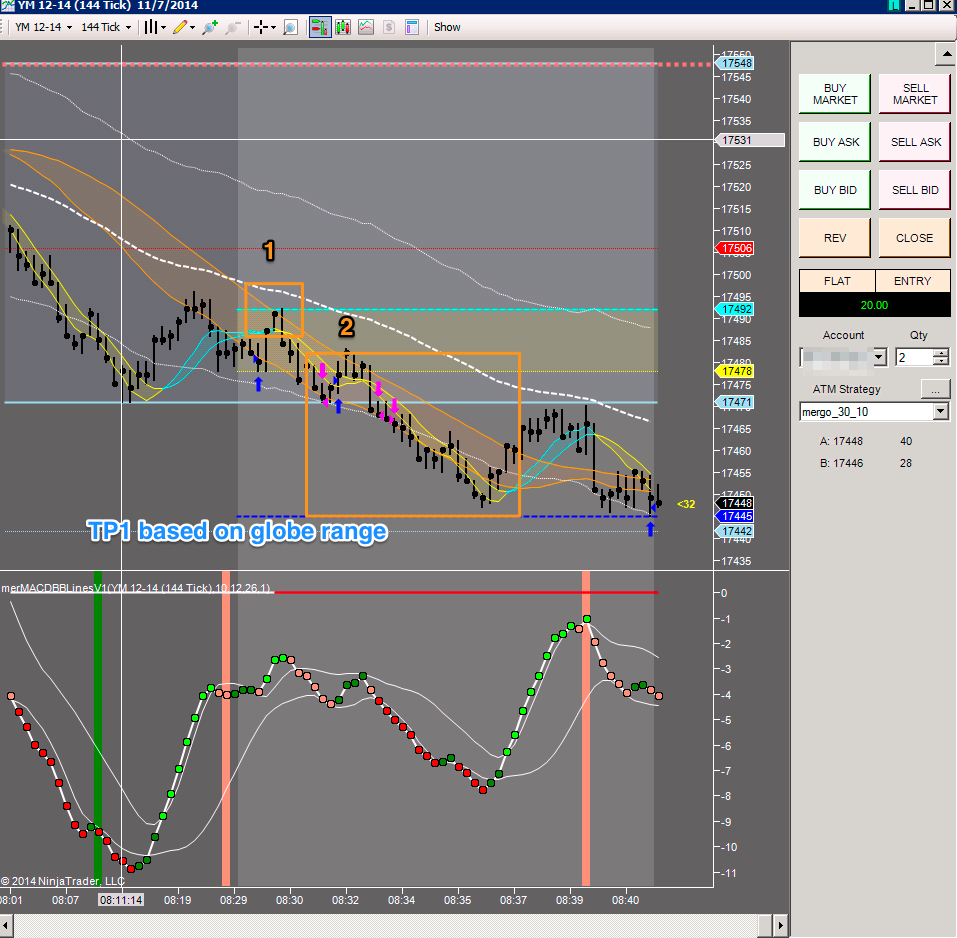The image size is (957, 938).
Task: Click the zoom out magnifier icon
Action: point(233,27)
